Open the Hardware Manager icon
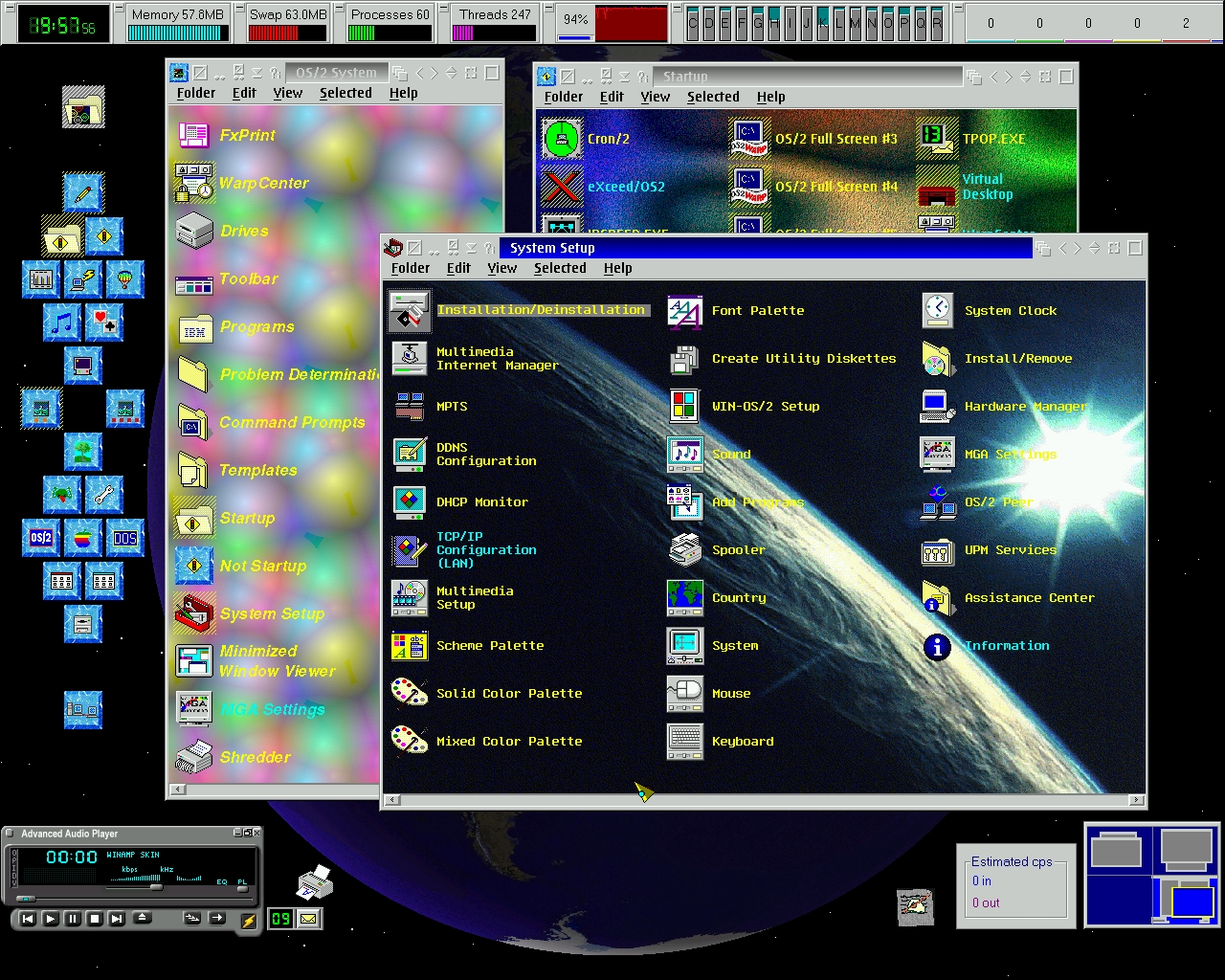Screen dimensions: 1225x980 (x=938, y=406)
